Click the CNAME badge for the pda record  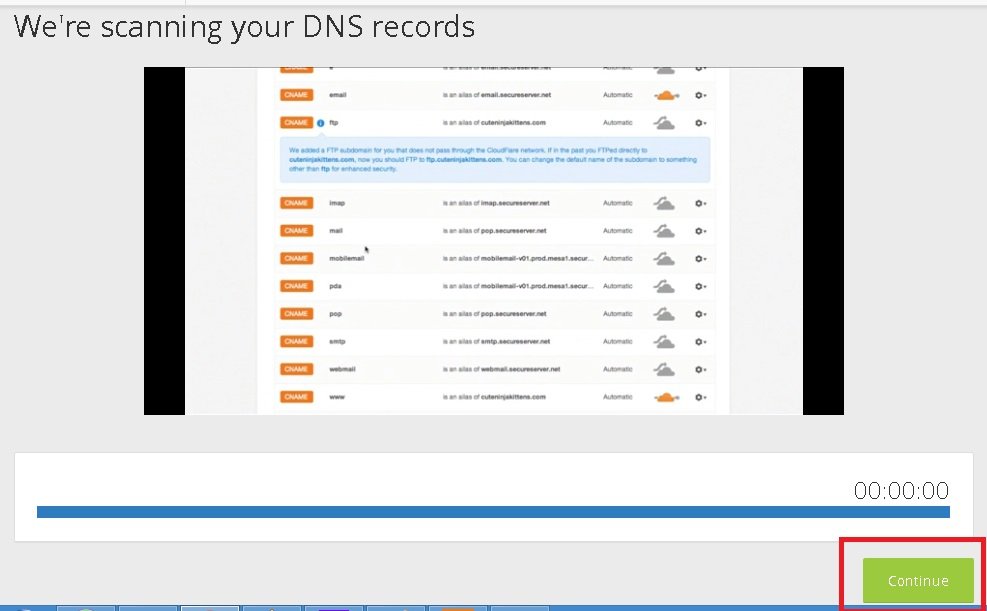(295, 286)
